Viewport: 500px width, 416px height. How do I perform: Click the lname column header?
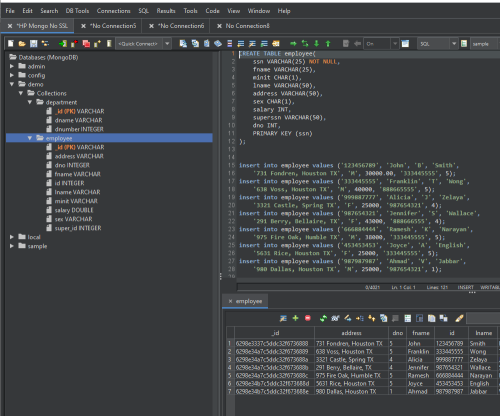[483, 333]
